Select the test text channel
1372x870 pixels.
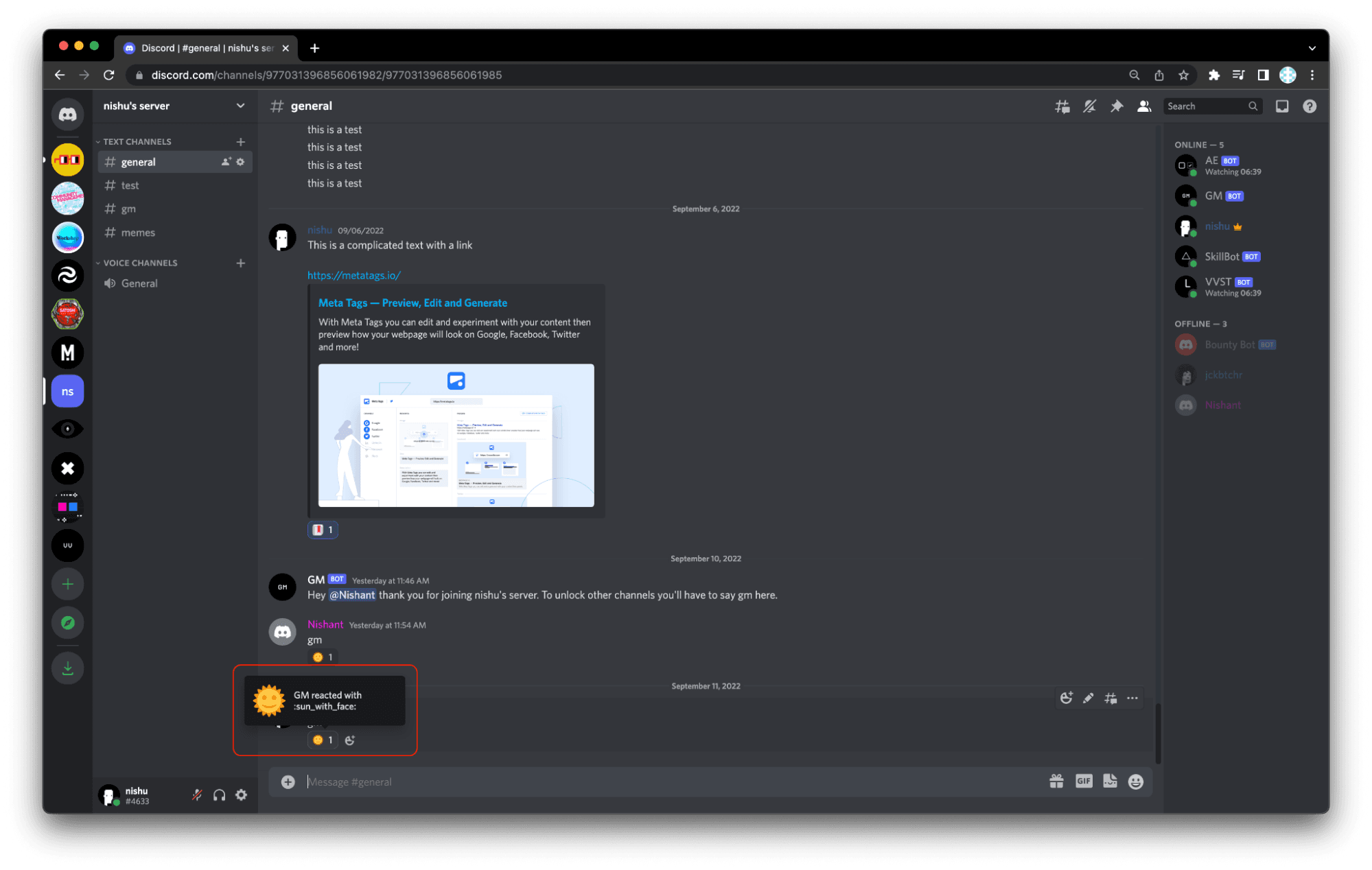click(x=176, y=185)
